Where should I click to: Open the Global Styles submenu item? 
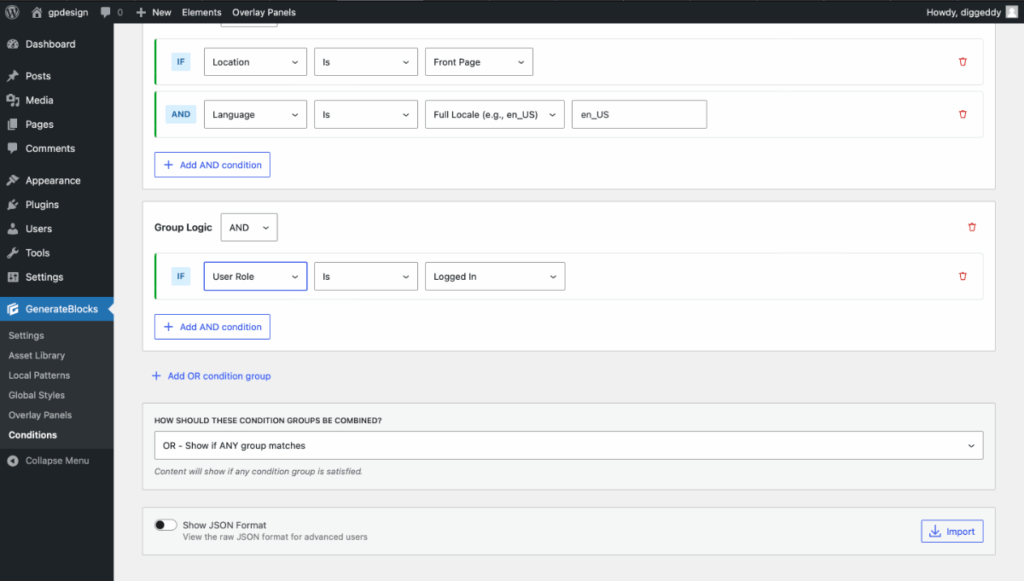(37, 395)
